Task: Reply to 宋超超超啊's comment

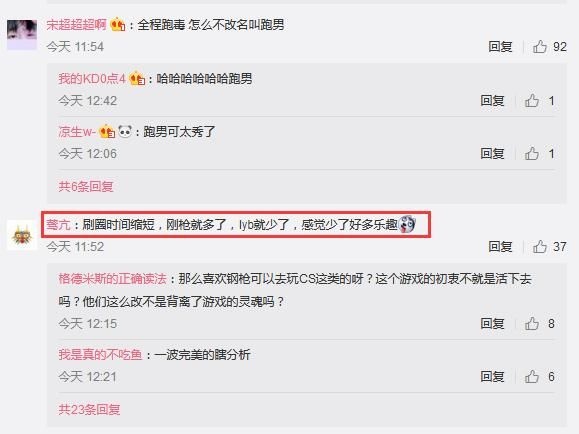Action: pos(500,47)
